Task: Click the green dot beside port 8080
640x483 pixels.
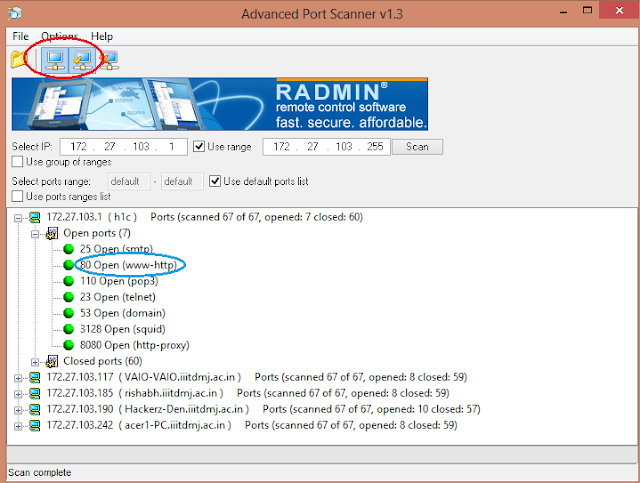Action: click(x=69, y=345)
